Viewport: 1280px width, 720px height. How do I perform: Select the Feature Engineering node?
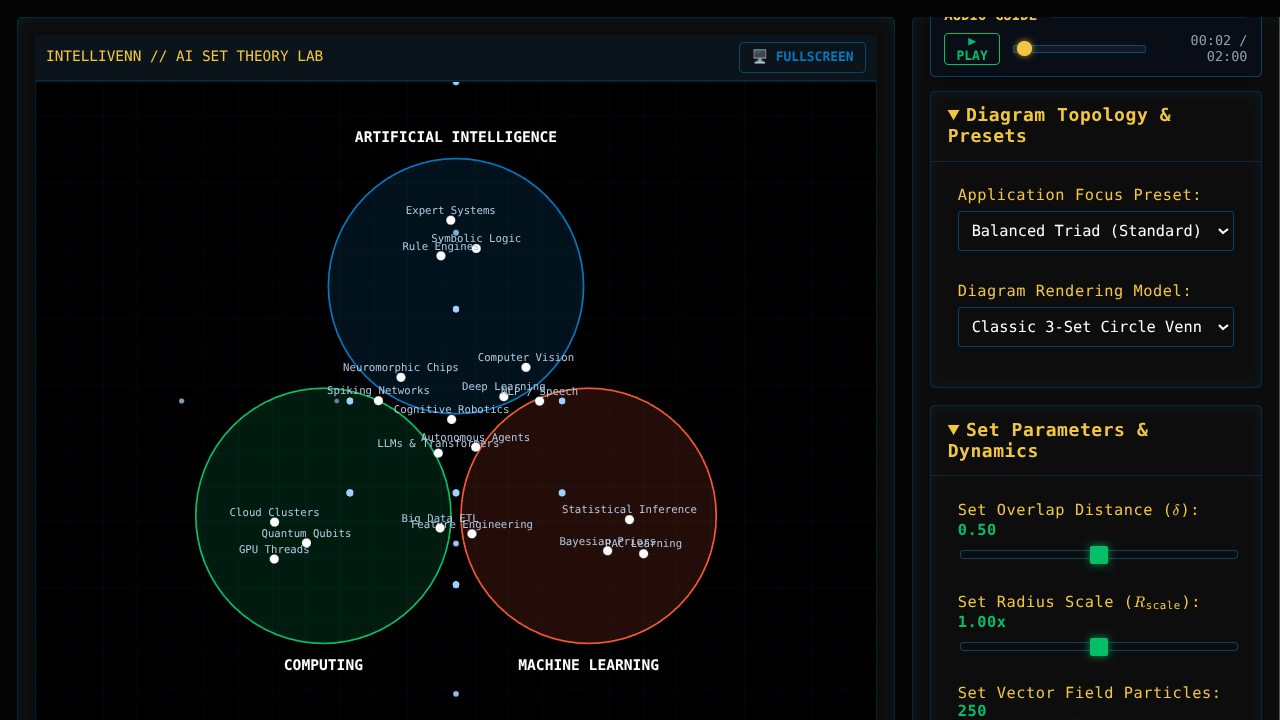coord(472,534)
